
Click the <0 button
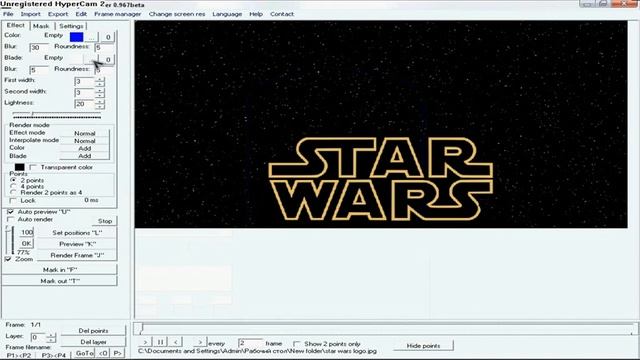[103, 353]
